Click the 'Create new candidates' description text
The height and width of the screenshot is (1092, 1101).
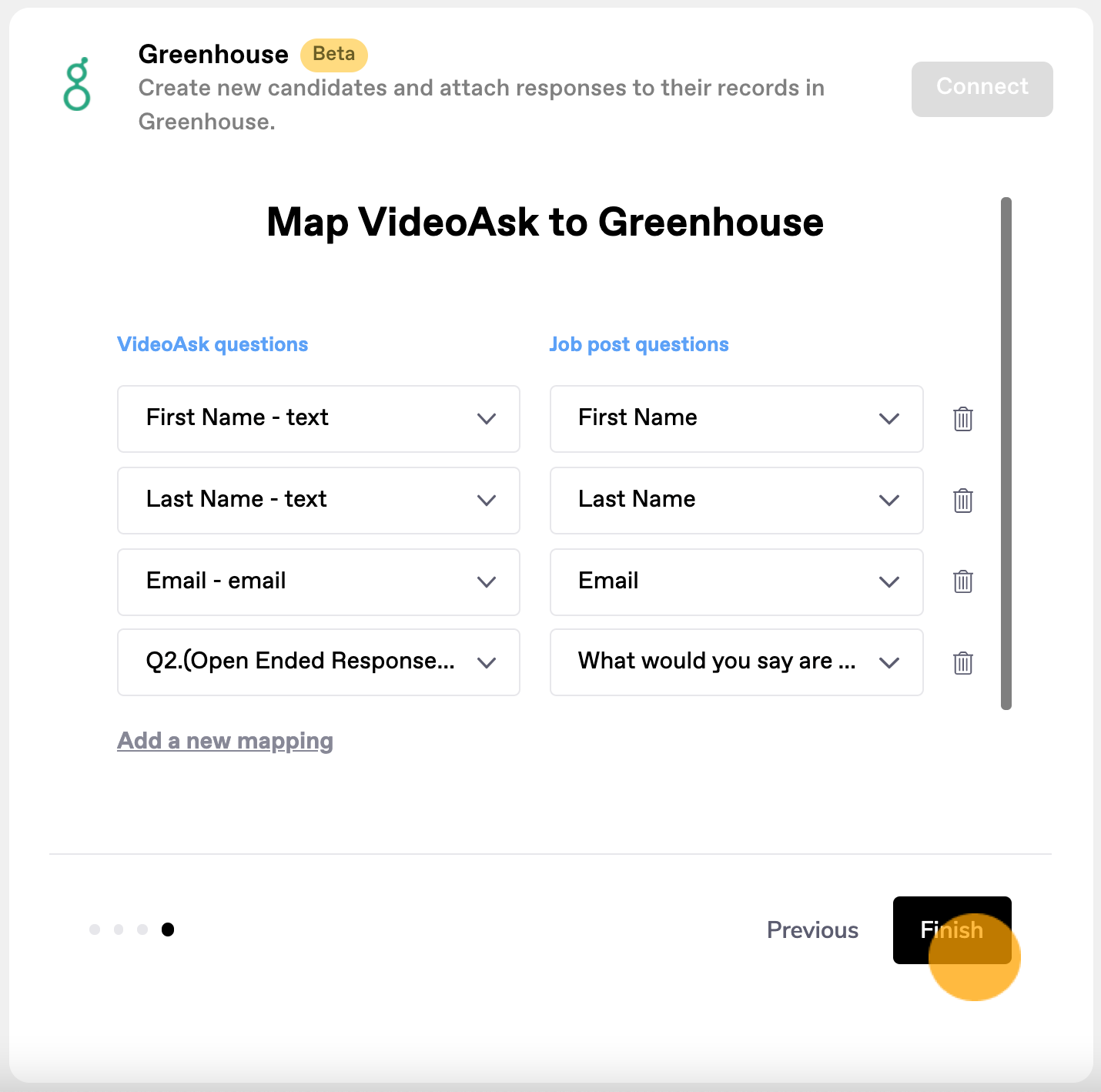tap(481, 105)
